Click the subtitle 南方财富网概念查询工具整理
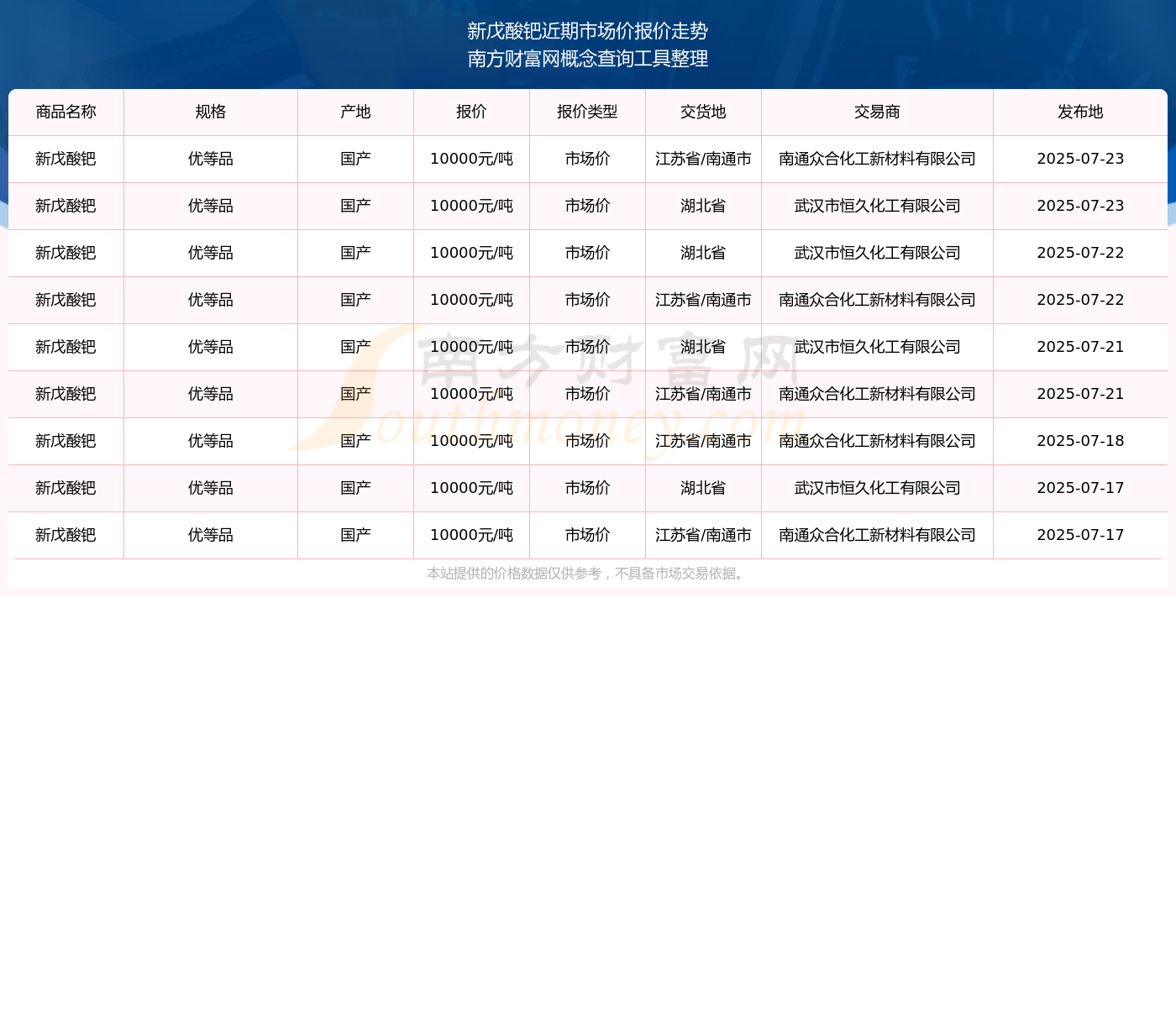The image size is (1176, 1012). (588, 59)
